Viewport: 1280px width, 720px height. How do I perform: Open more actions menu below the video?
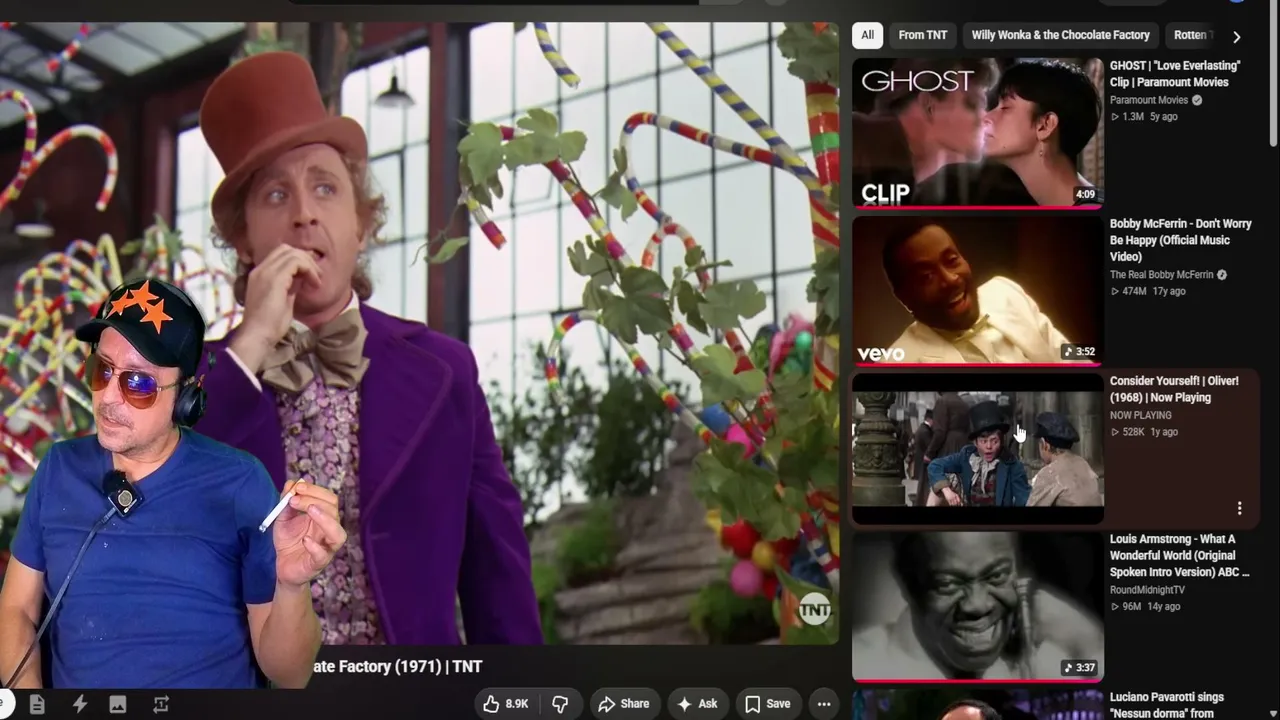click(824, 704)
